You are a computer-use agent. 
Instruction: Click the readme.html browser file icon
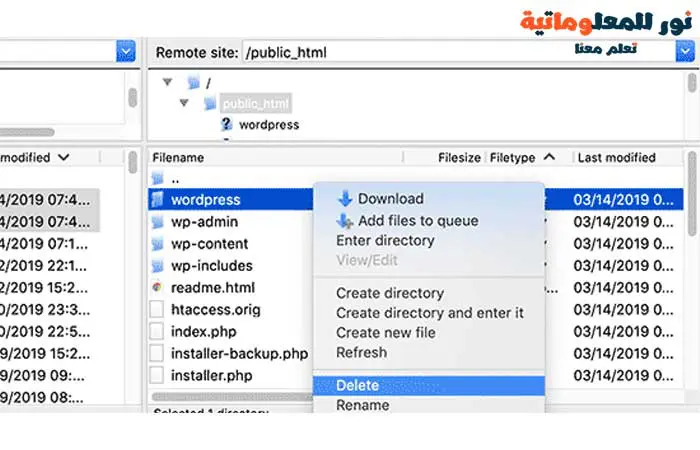[157, 288]
